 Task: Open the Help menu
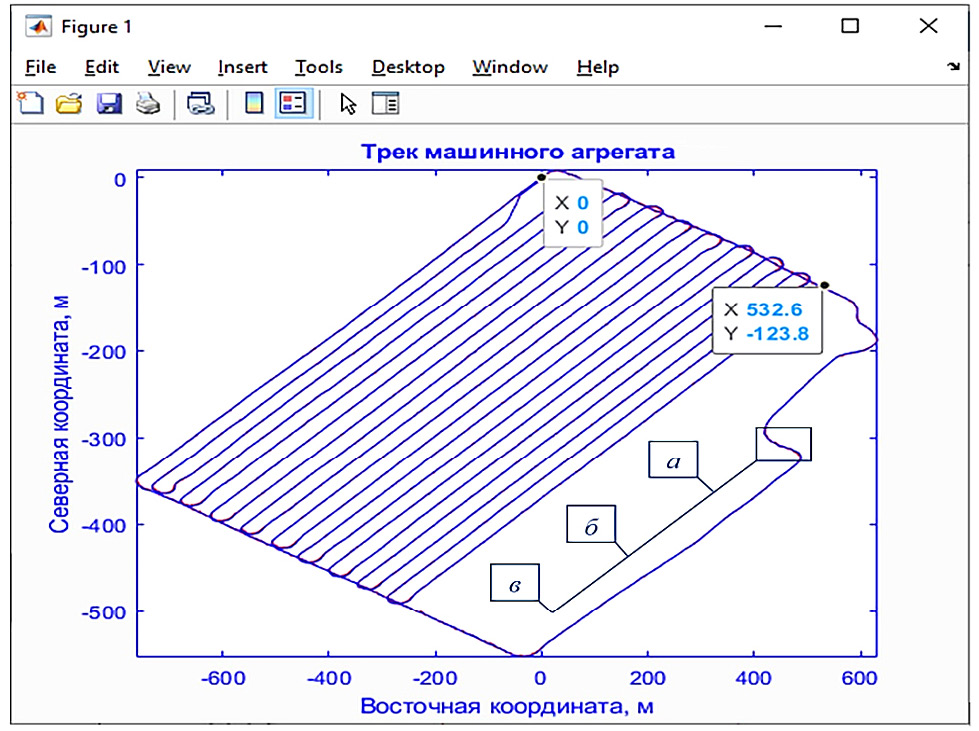pyautogui.click(x=597, y=67)
